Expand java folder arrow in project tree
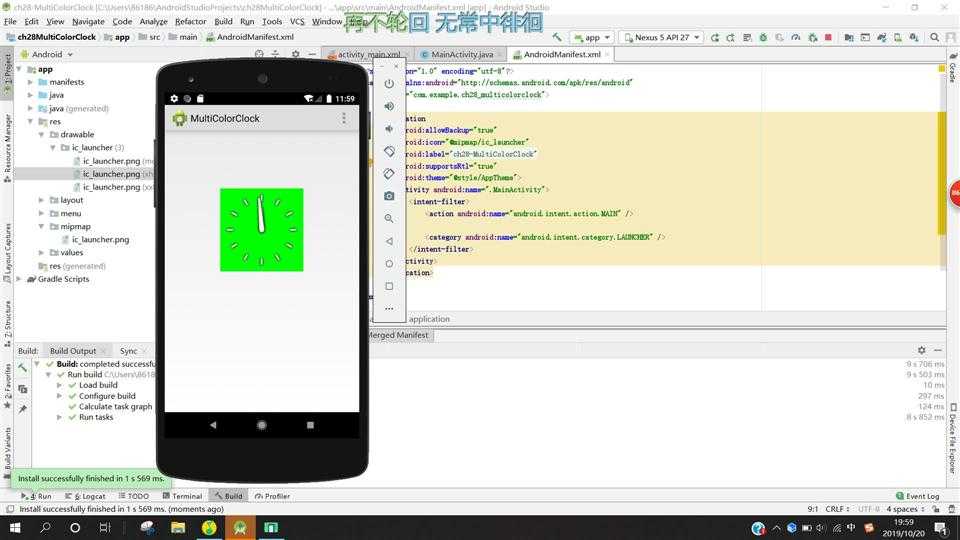This screenshot has width=960, height=540. pyautogui.click(x=30, y=95)
